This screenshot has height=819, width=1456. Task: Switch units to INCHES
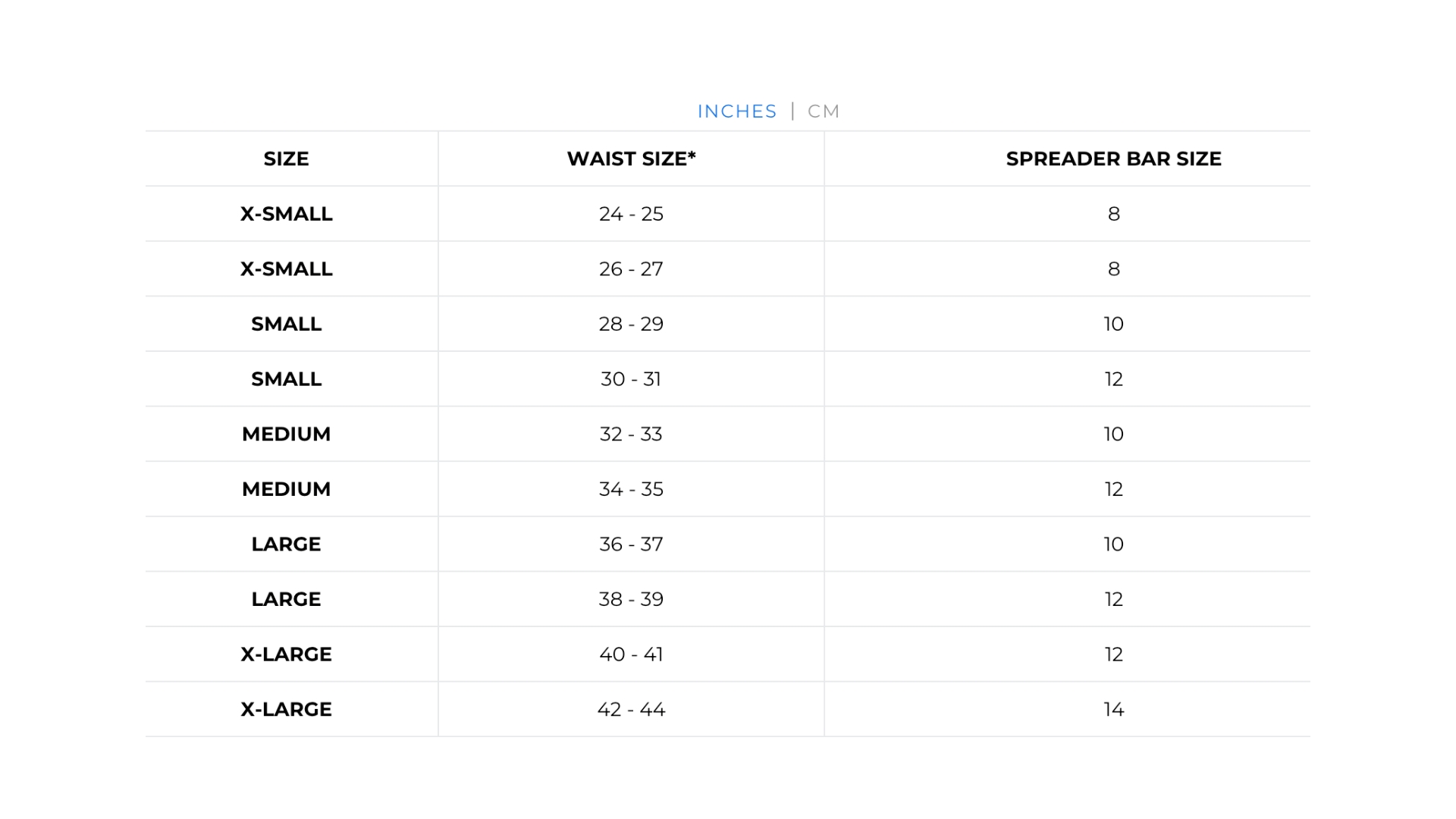736,111
